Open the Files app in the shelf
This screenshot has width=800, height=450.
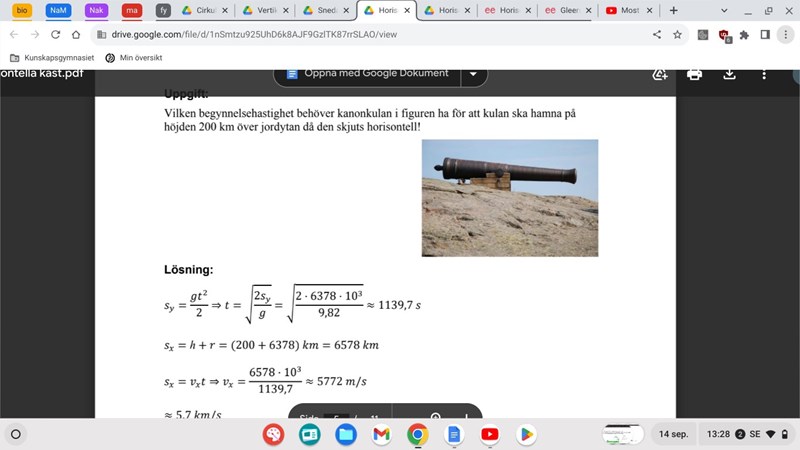(345, 435)
